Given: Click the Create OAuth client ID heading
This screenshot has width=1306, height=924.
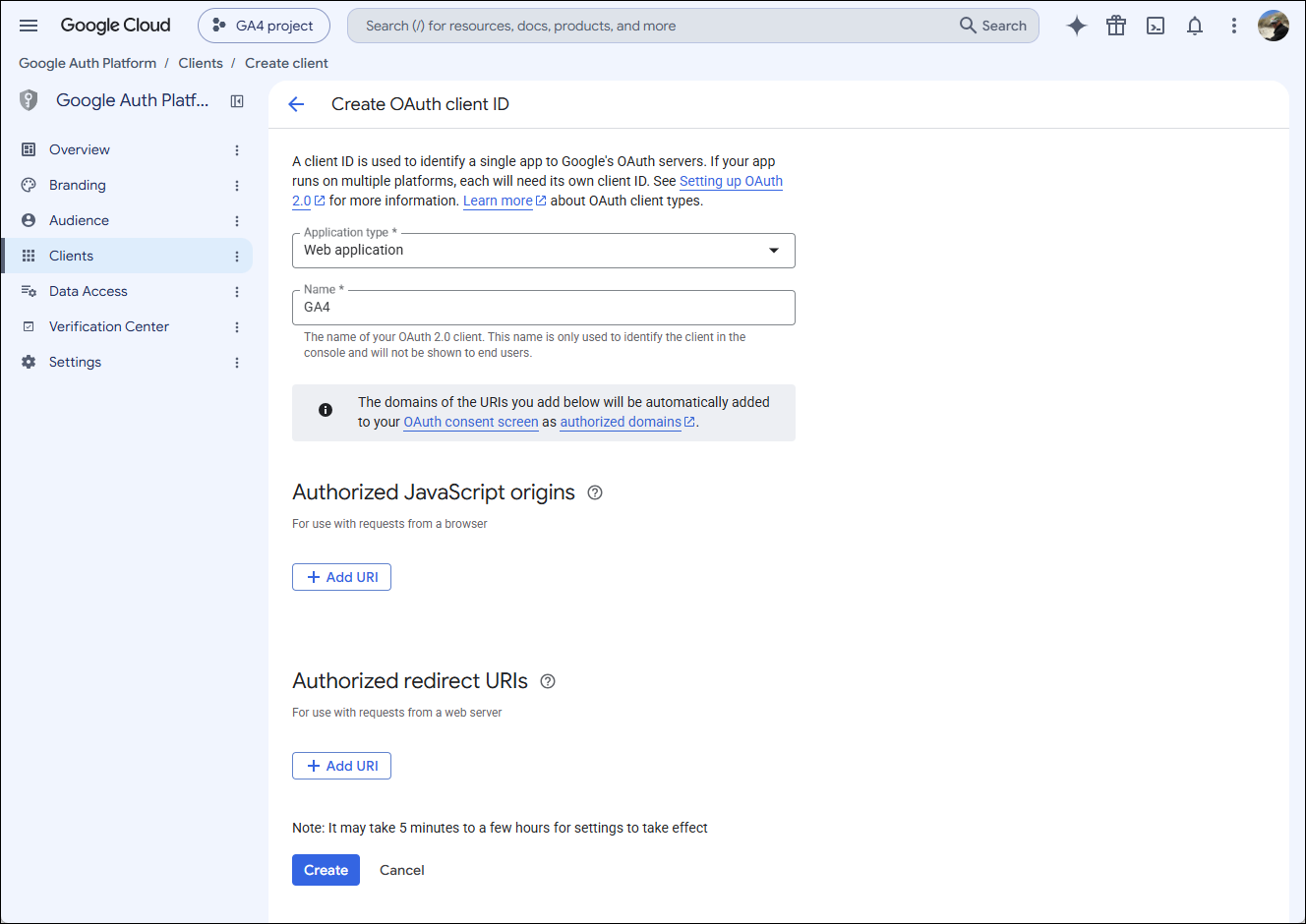Looking at the screenshot, I should point(420,104).
